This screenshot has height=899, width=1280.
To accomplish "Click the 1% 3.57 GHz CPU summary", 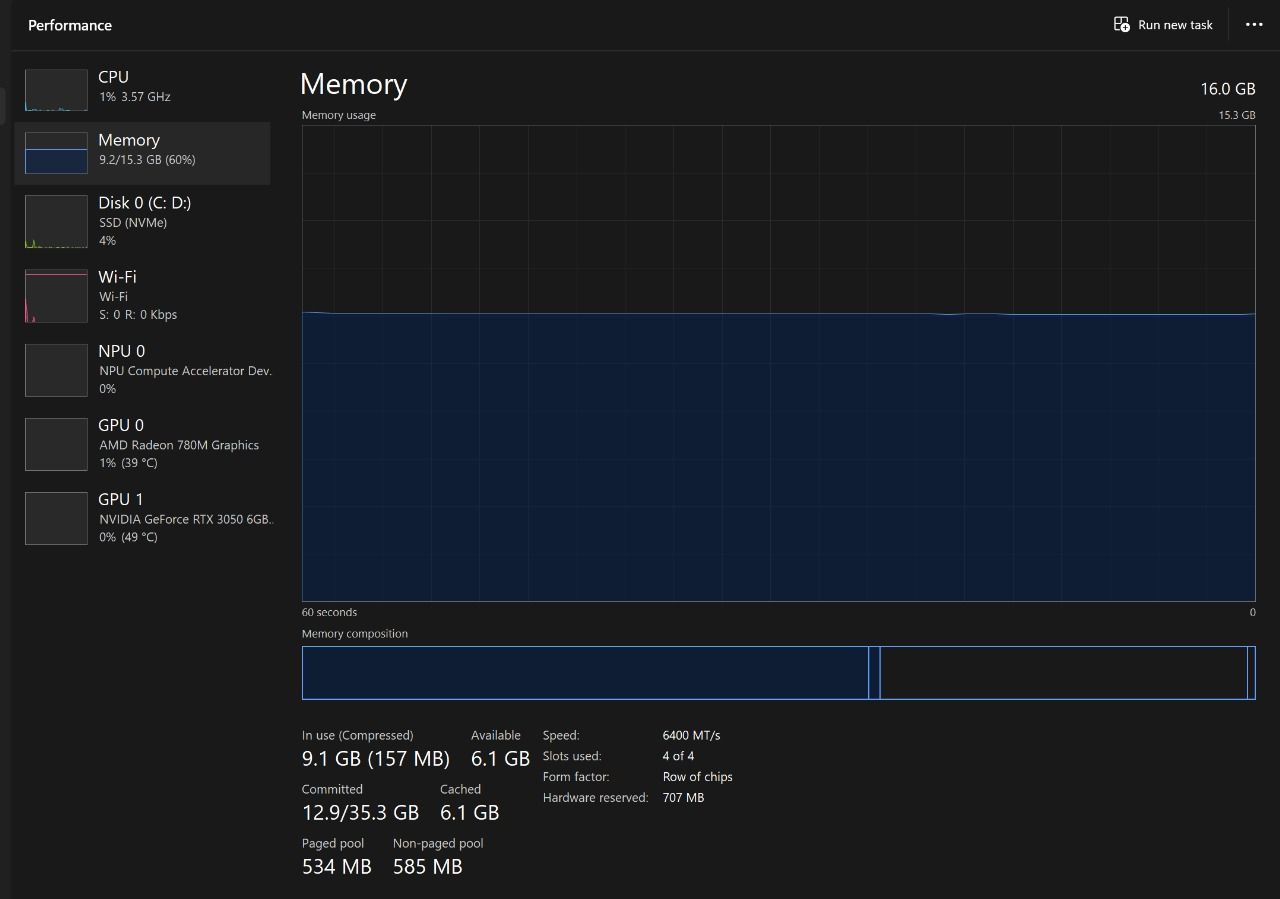I will 135,97.
